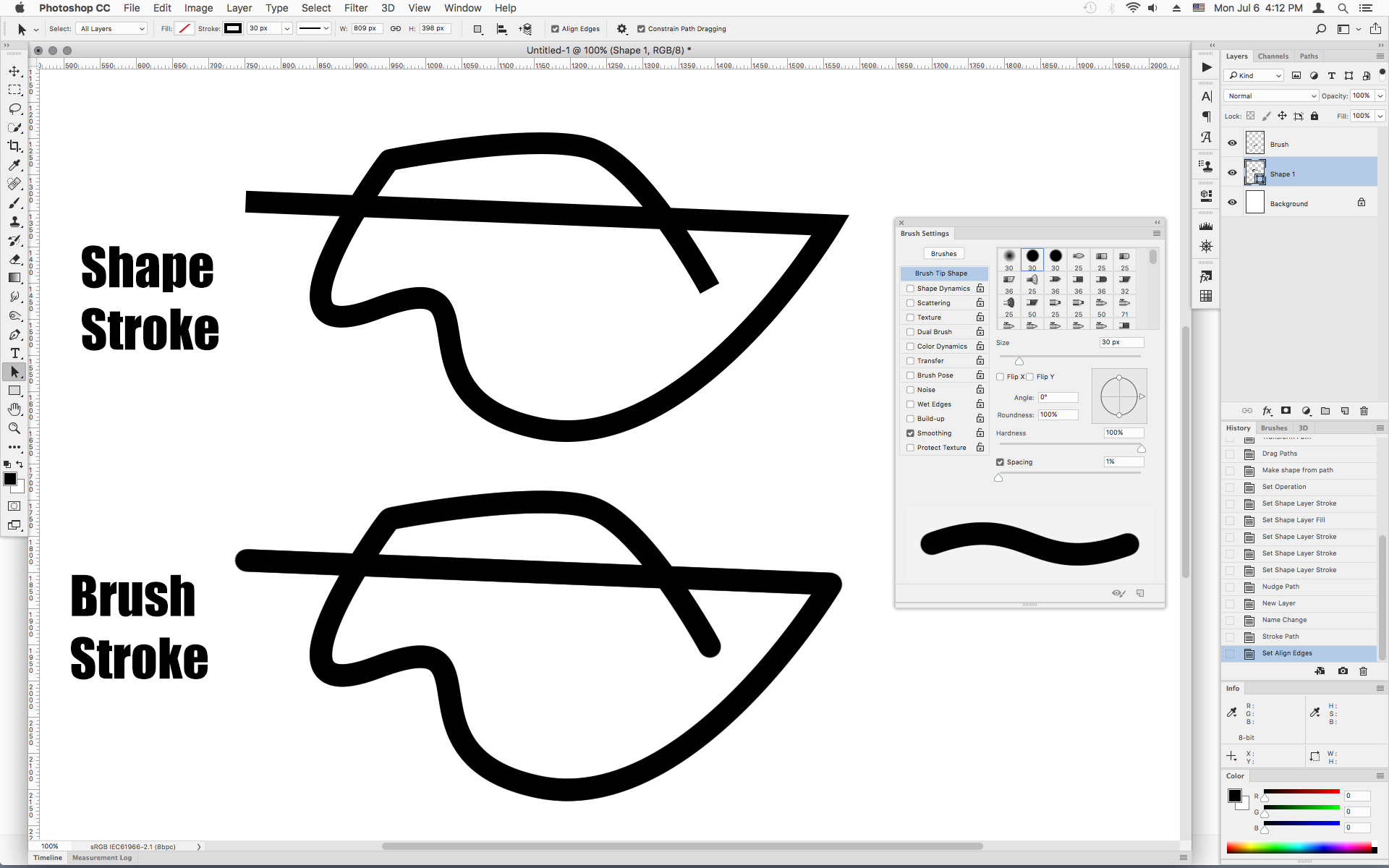Check the Wet Edges option
The image size is (1389, 868).
910,404
